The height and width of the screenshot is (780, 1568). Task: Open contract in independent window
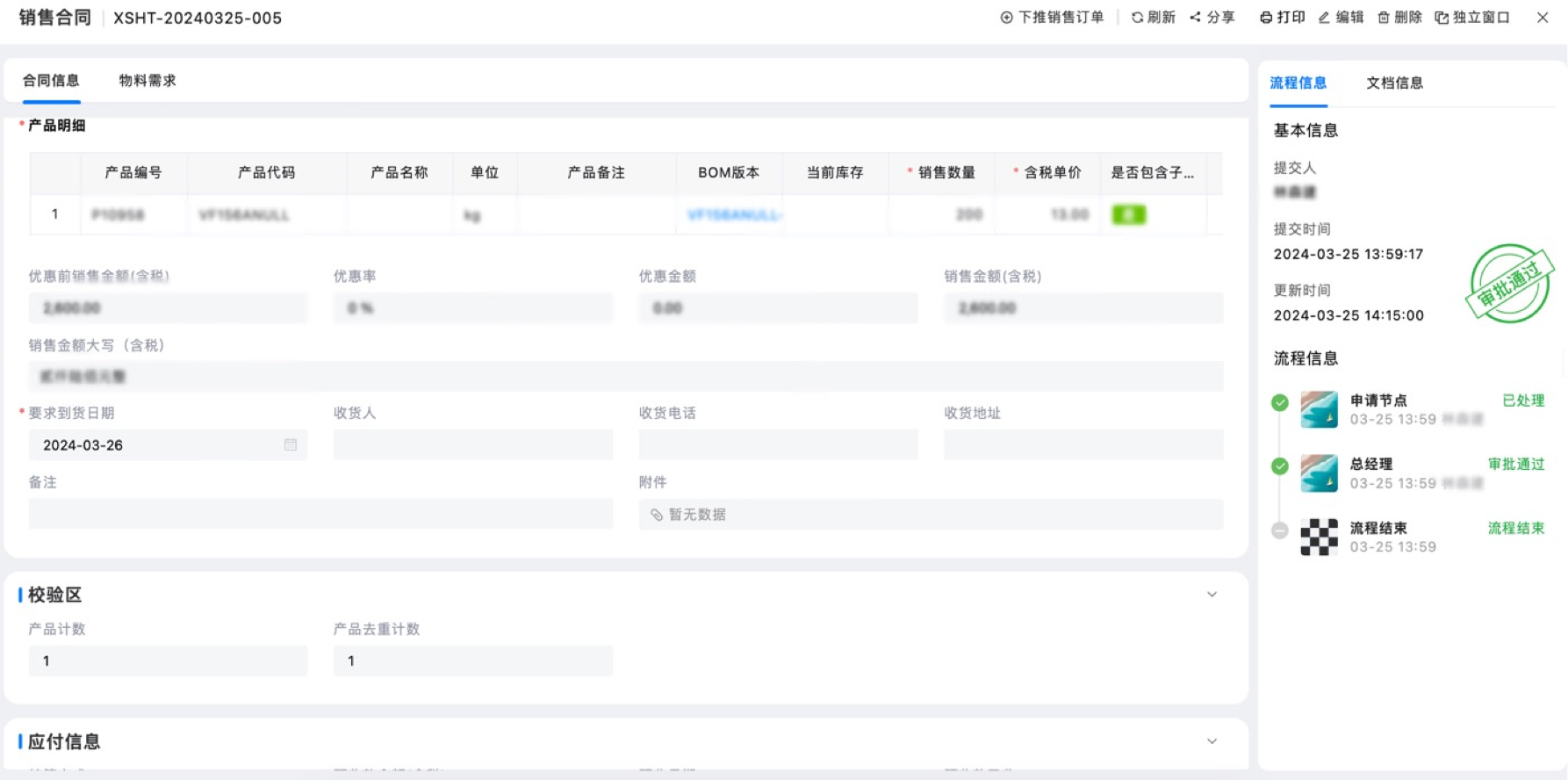tap(1442, 18)
